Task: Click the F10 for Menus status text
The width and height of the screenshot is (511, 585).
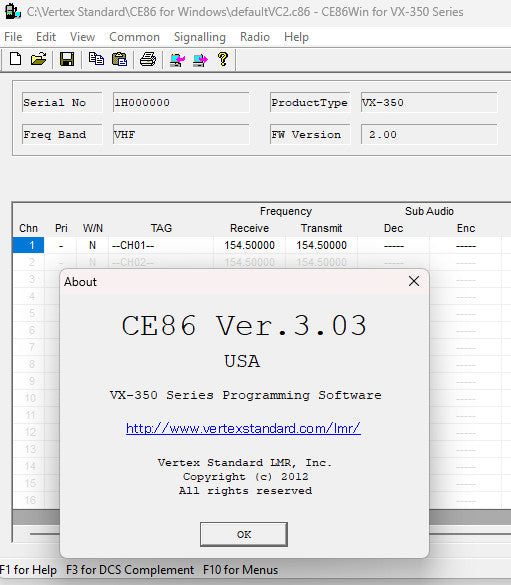Action: [241, 570]
